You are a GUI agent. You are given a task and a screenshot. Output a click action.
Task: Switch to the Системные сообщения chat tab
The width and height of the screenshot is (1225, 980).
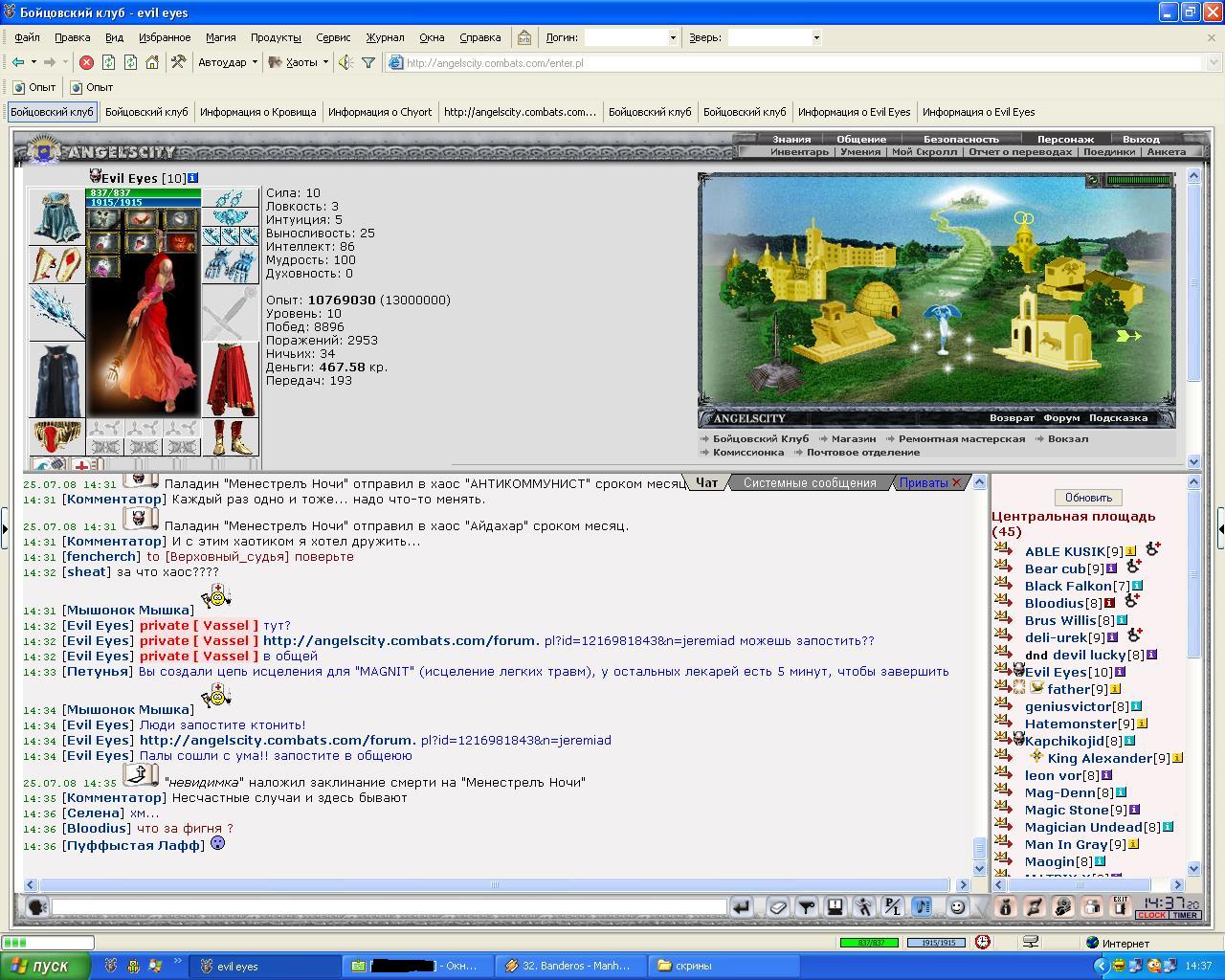(810, 482)
